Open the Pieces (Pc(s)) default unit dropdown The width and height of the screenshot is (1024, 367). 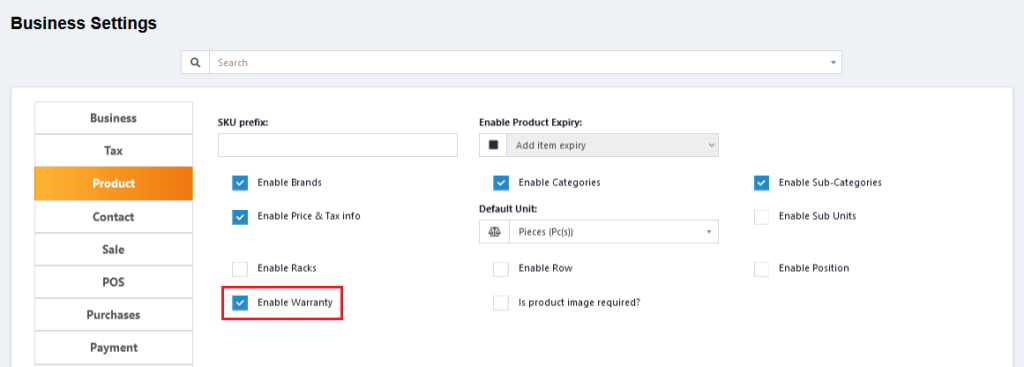[x=613, y=232]
